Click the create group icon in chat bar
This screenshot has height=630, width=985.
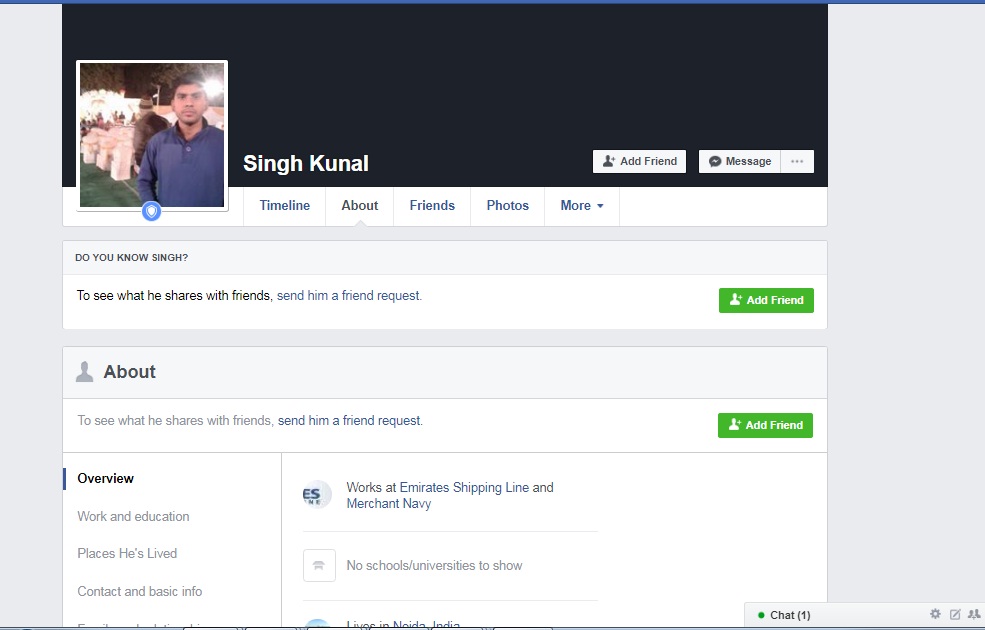click(x=974, y=614)
